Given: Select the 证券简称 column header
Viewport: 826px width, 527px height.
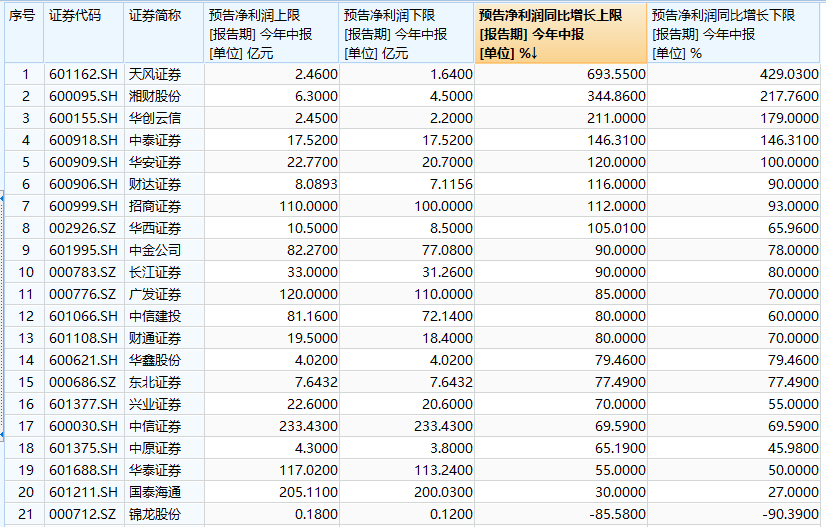Looking at the screenshot, I should [164, 33].
